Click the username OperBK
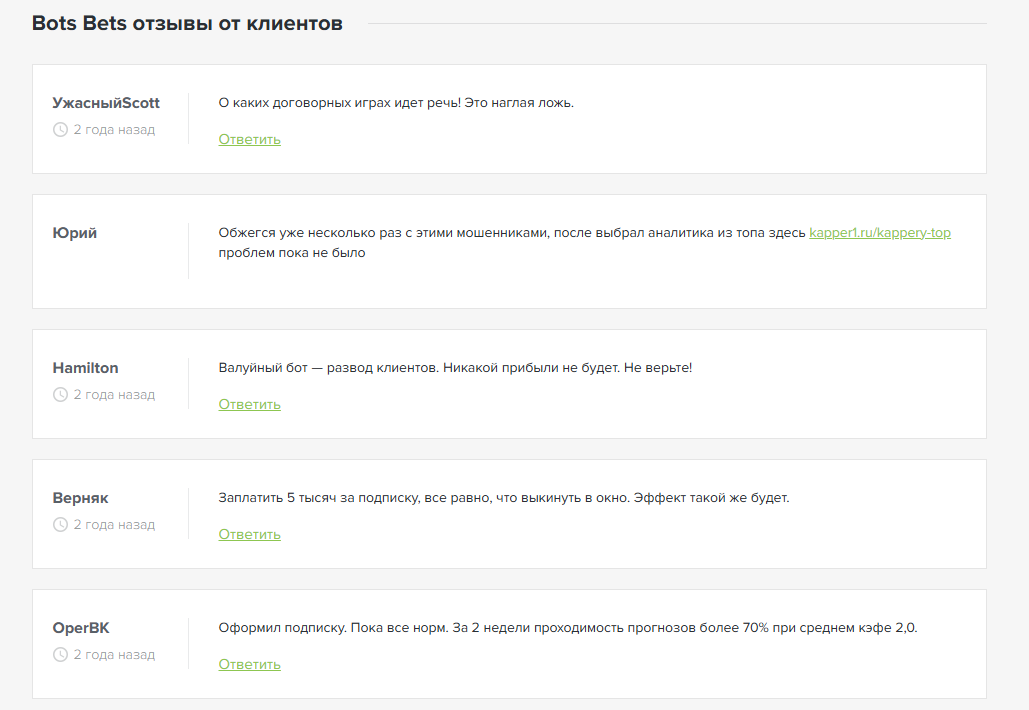 tap(81, 628)
